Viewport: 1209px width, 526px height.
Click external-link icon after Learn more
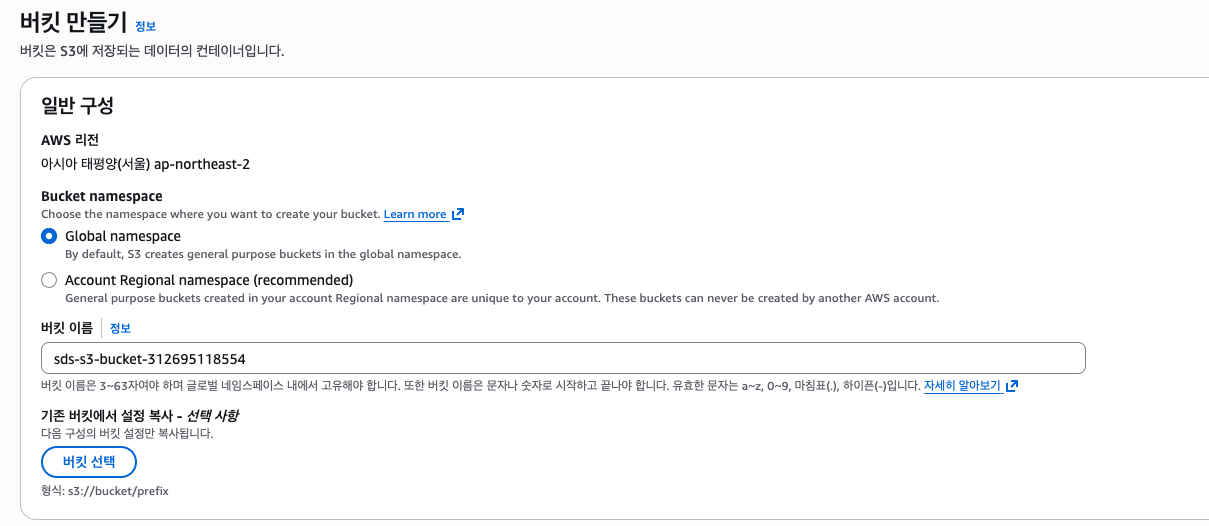tap(458, 214)
